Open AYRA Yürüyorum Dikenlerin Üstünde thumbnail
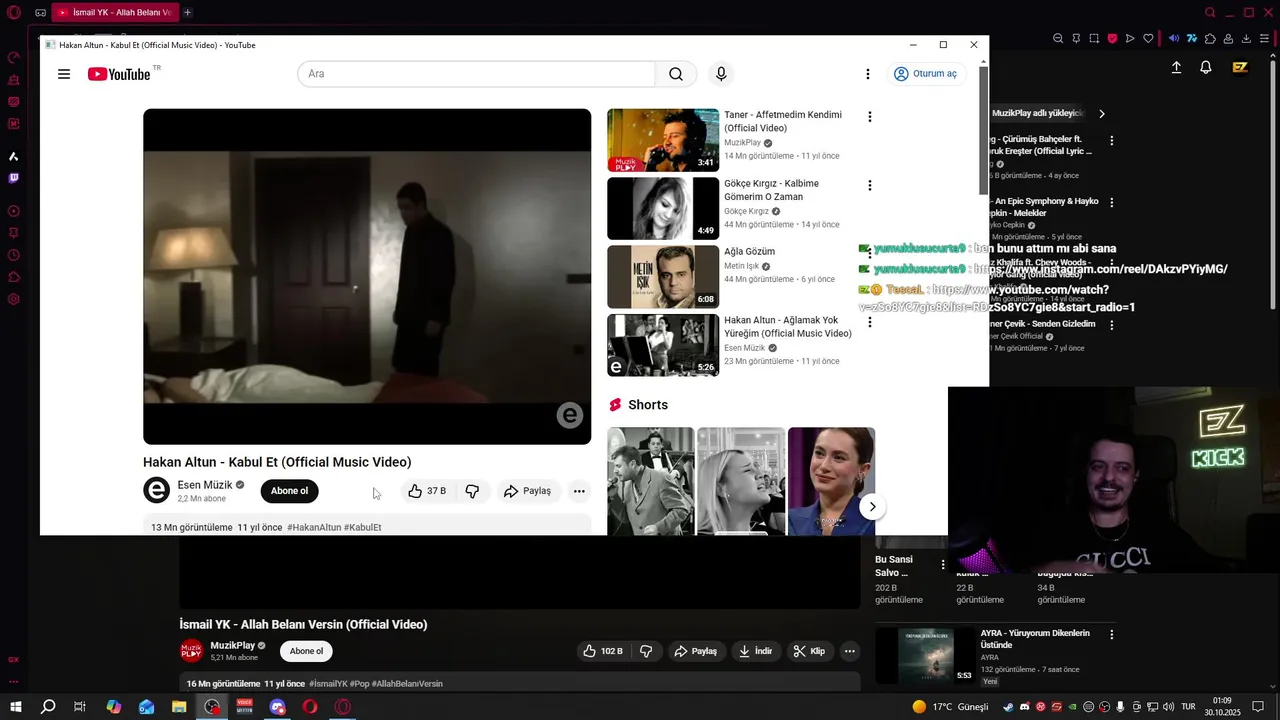The width and height of the screenshot is (1280, 720). pyautogui.click(x=925, y=655)
